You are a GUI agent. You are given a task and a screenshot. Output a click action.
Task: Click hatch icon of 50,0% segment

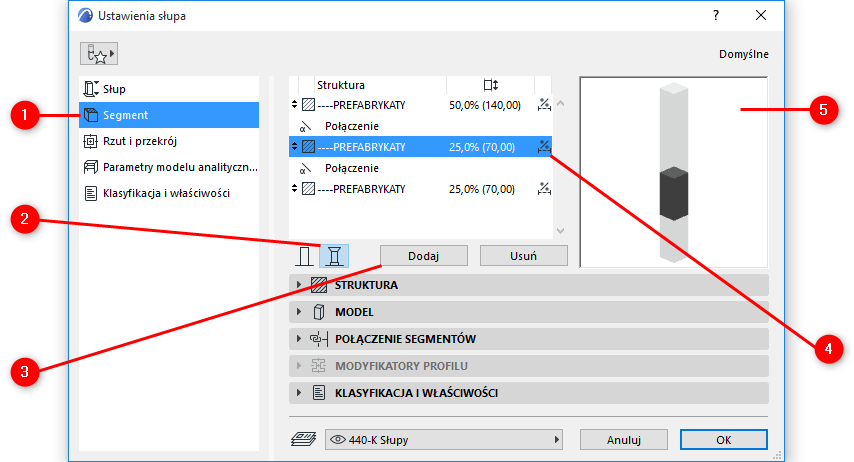pyautogui.click(x=309, y=105)
